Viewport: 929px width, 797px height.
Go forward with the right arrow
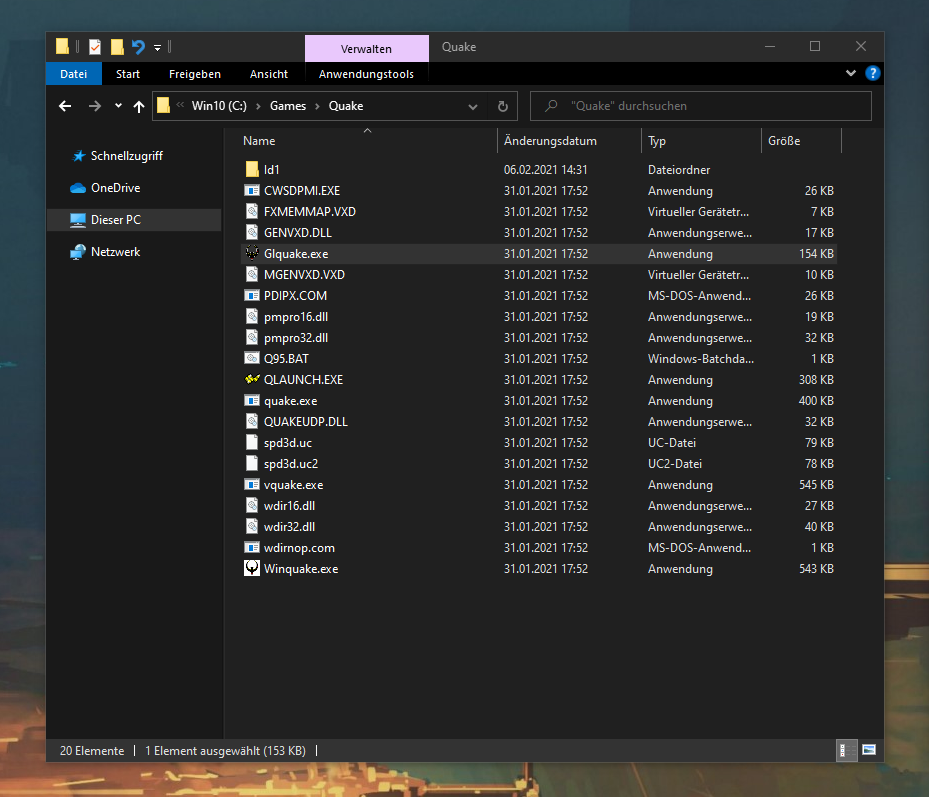click(x=94, y=106)
